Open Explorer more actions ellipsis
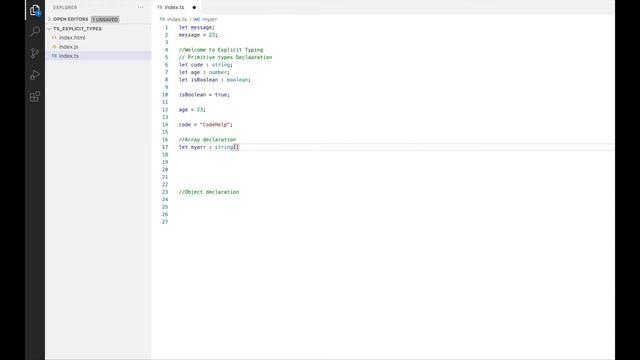Screen dimensions: 640x360 click(x=140, y=7)
